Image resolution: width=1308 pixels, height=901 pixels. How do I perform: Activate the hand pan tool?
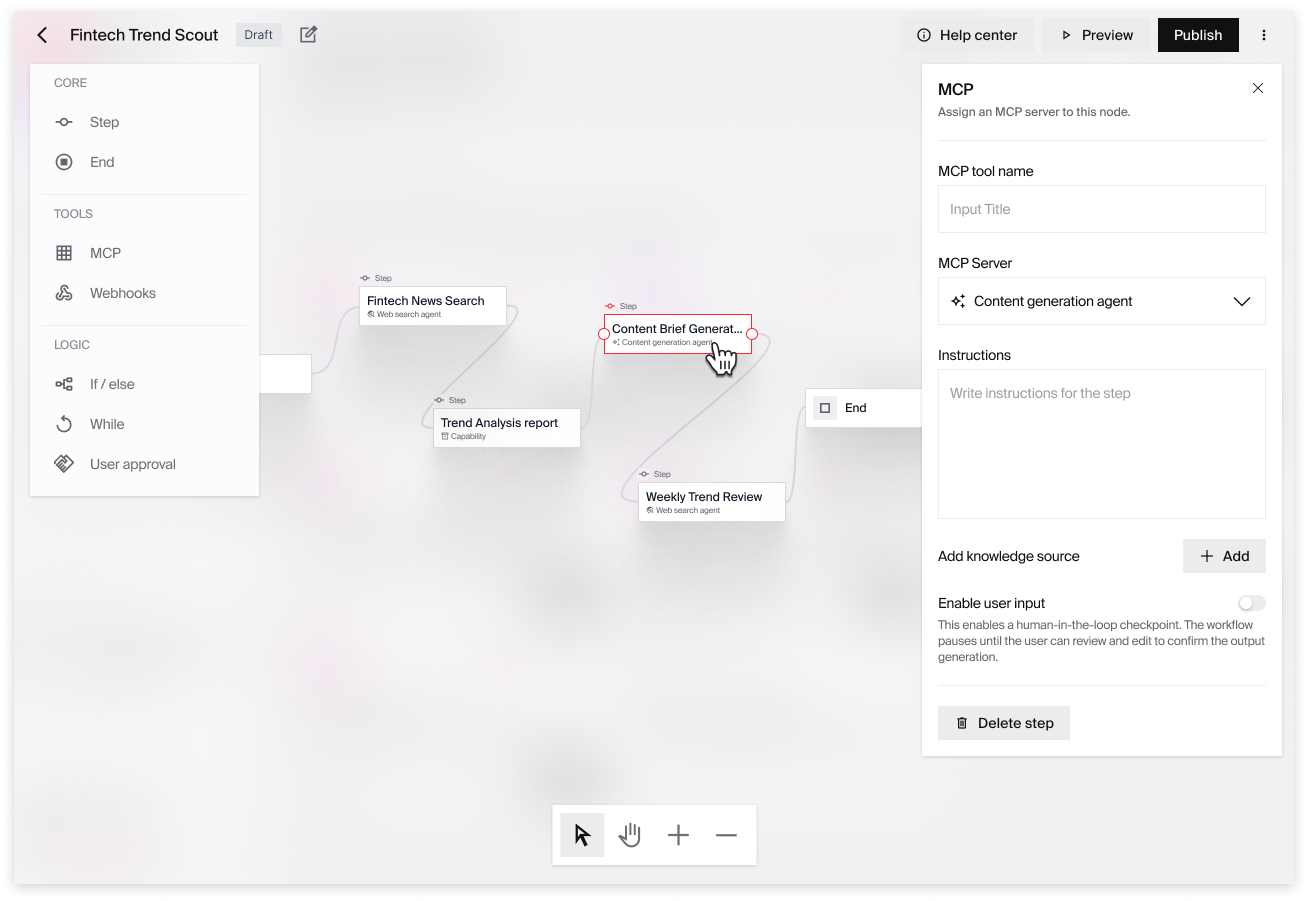(630, 834)
